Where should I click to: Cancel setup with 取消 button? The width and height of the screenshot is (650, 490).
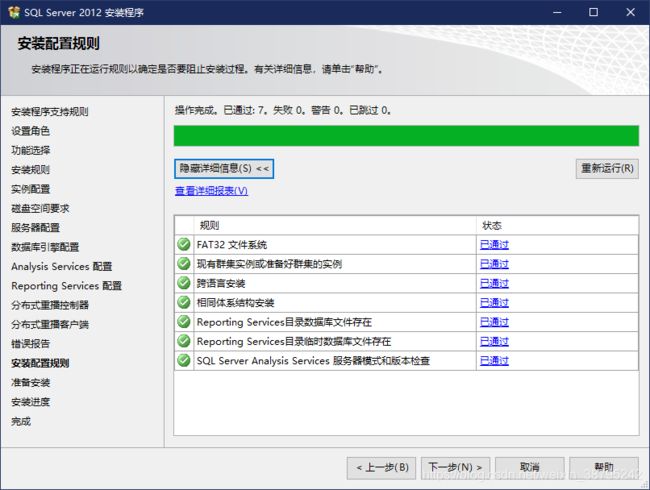point(529,468)
